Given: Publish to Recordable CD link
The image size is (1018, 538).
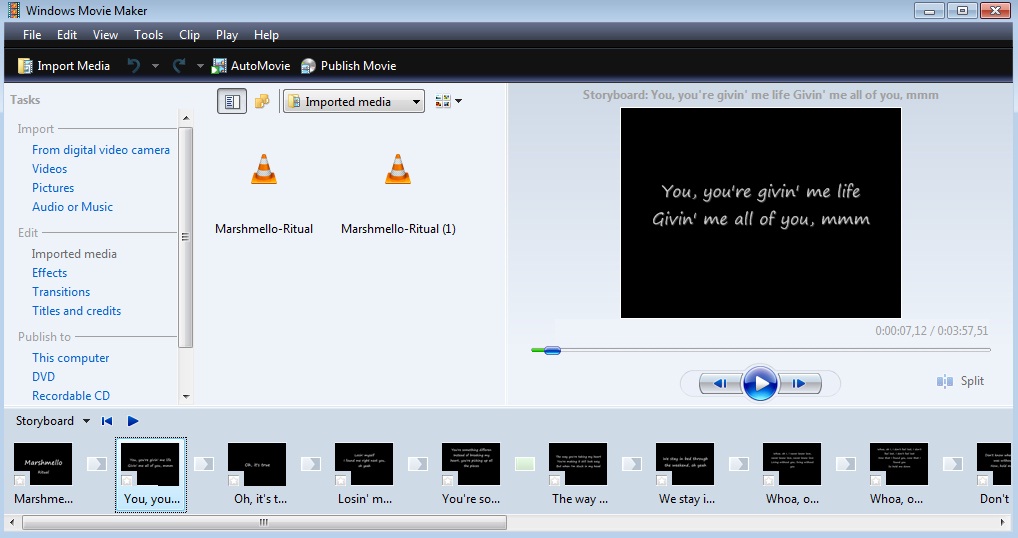Looking at the screenshot, I should (x=71, y=396).
